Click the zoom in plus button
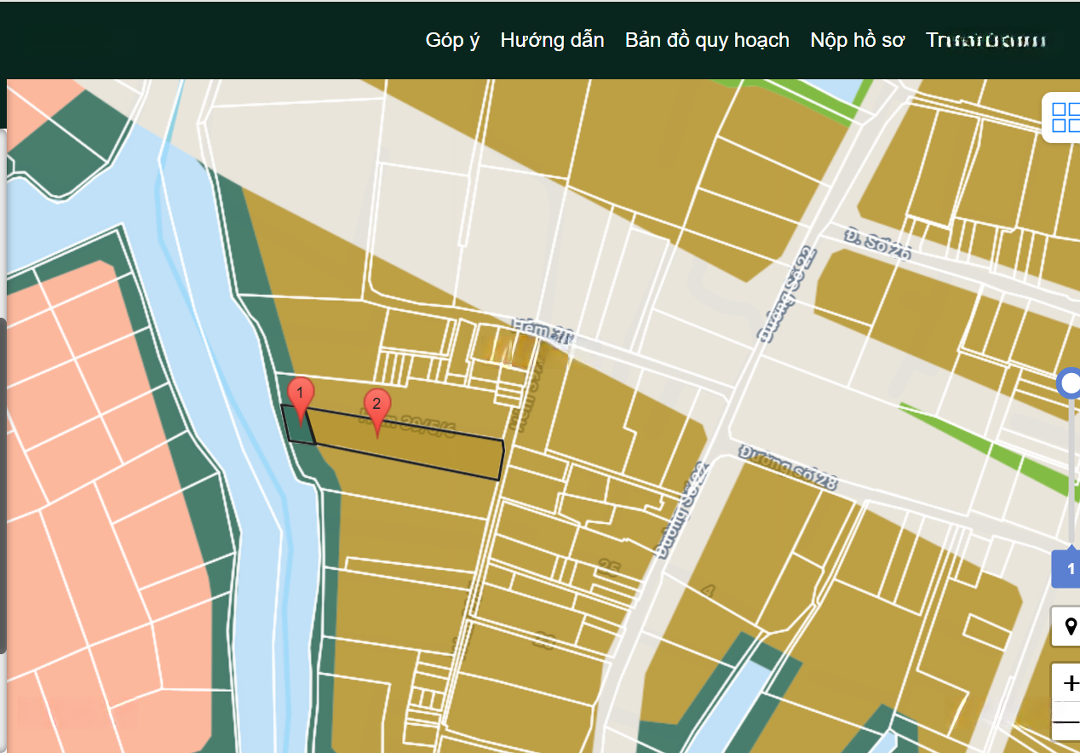This screenshot has width=1080, height=753. pos(1068,682)
